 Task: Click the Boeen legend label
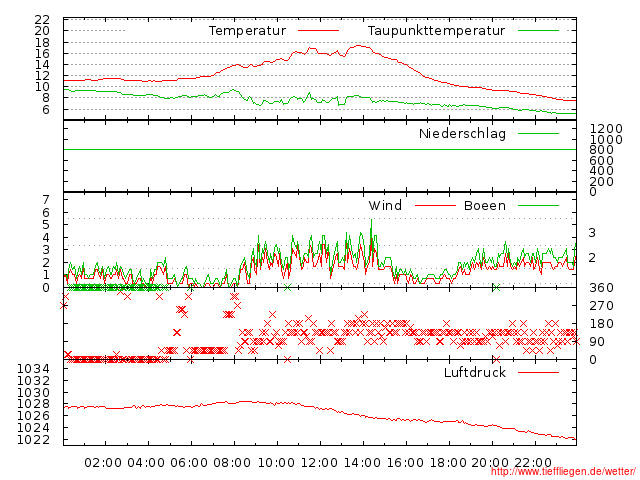click(485, 205)
